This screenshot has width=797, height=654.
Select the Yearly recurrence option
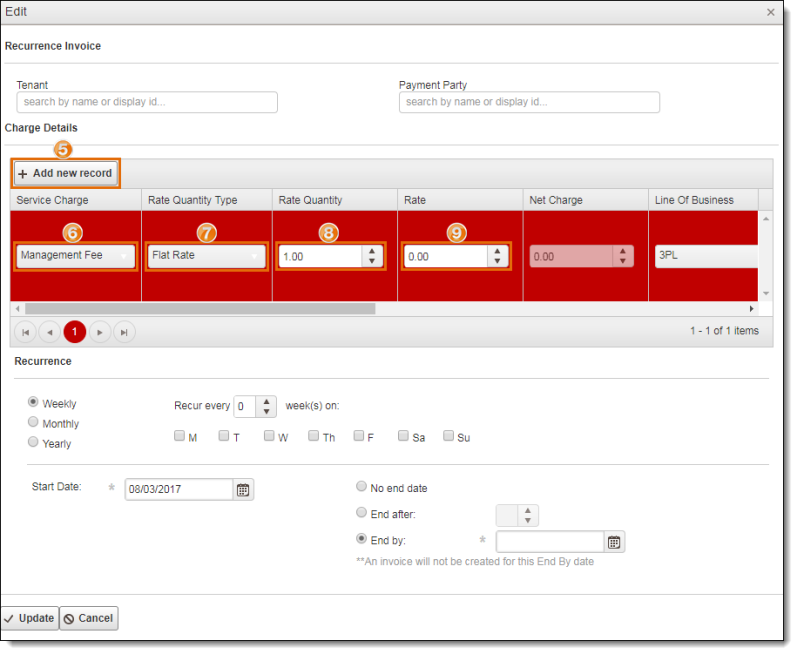click(x=34, y=442)
